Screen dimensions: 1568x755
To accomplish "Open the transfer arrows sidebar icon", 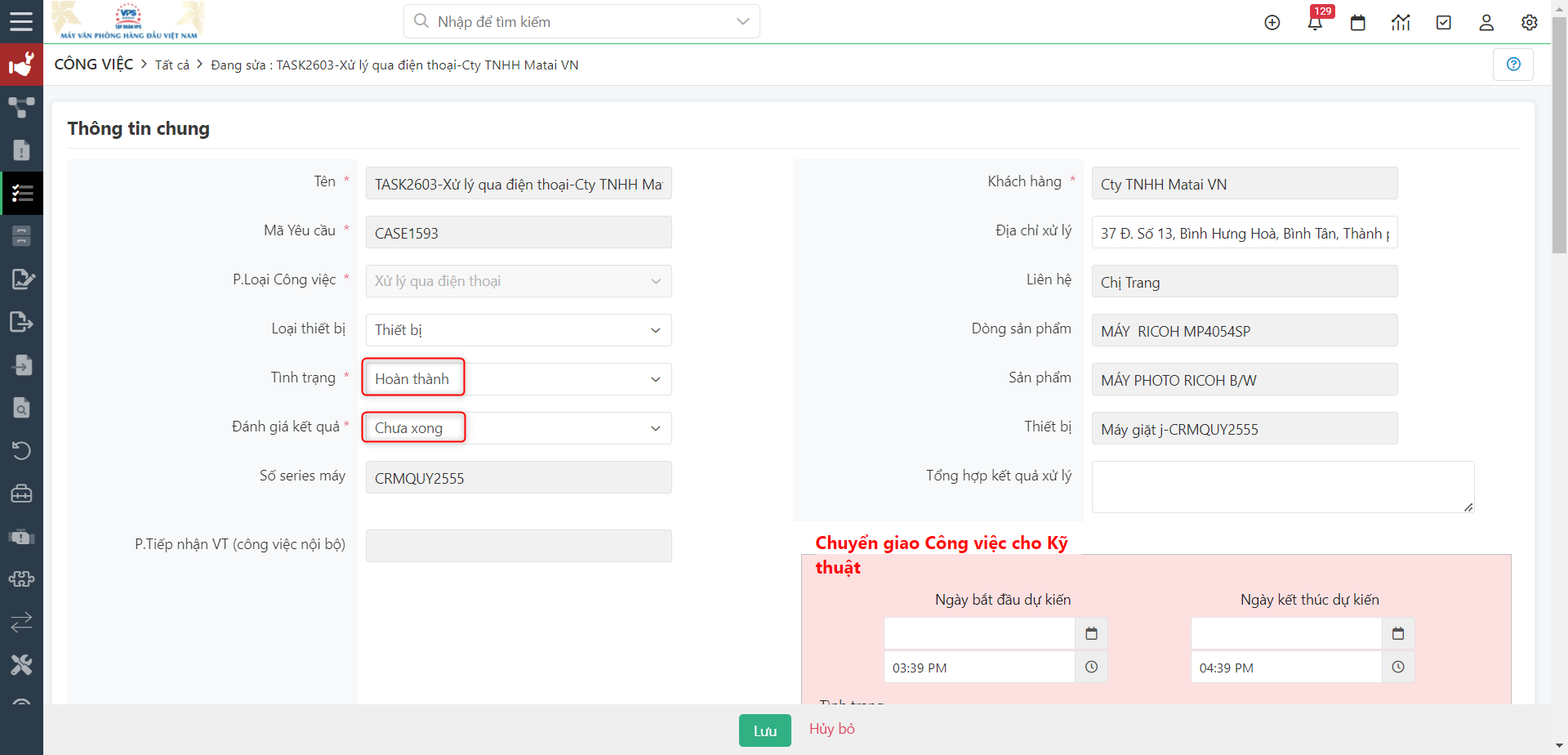I will point(21,622).
